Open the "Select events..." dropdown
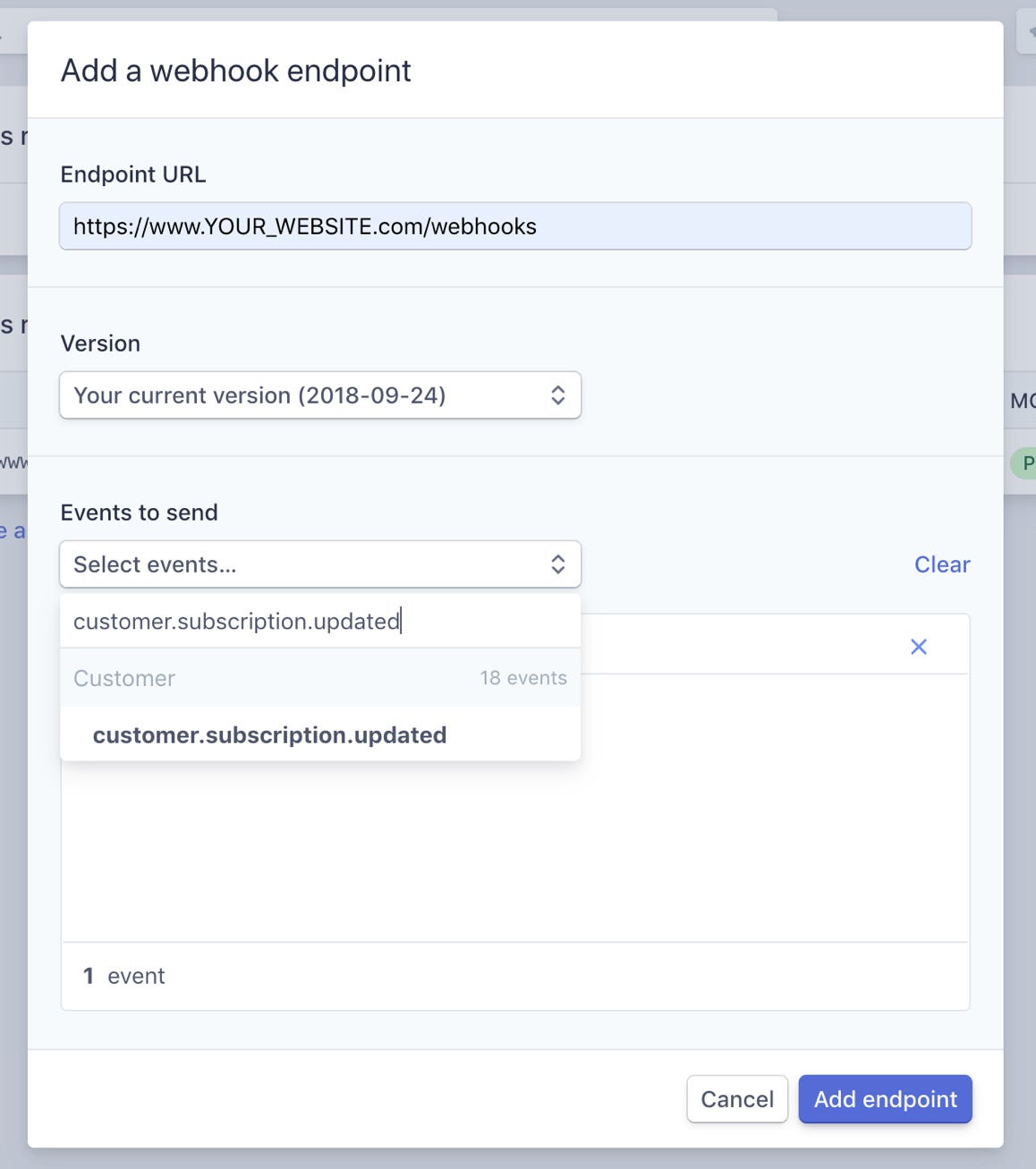This screenshot has height=1169, width=1036. 304,564
